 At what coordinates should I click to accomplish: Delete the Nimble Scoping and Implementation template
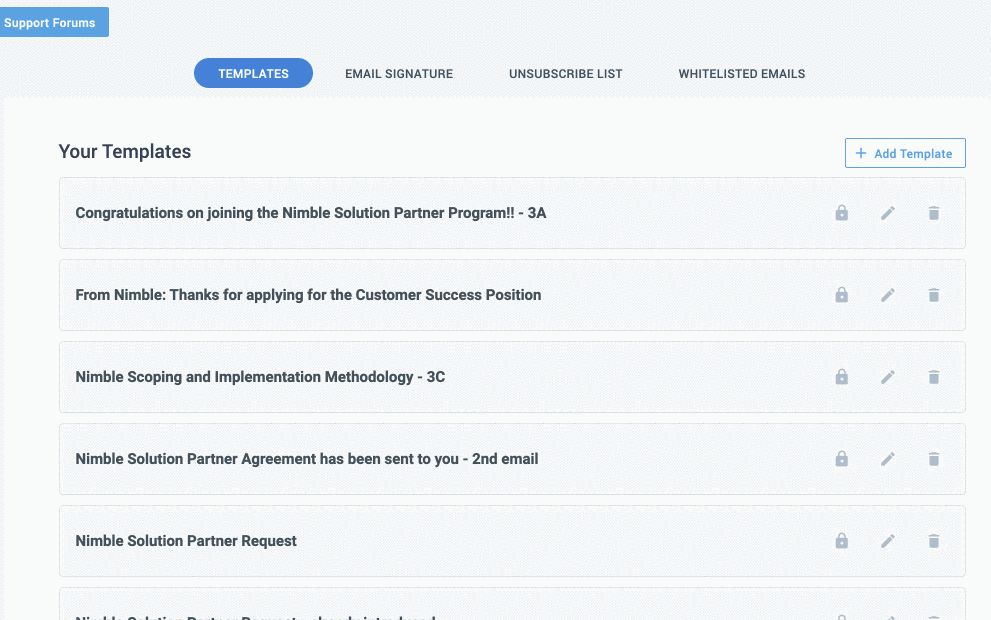point(933,377)
